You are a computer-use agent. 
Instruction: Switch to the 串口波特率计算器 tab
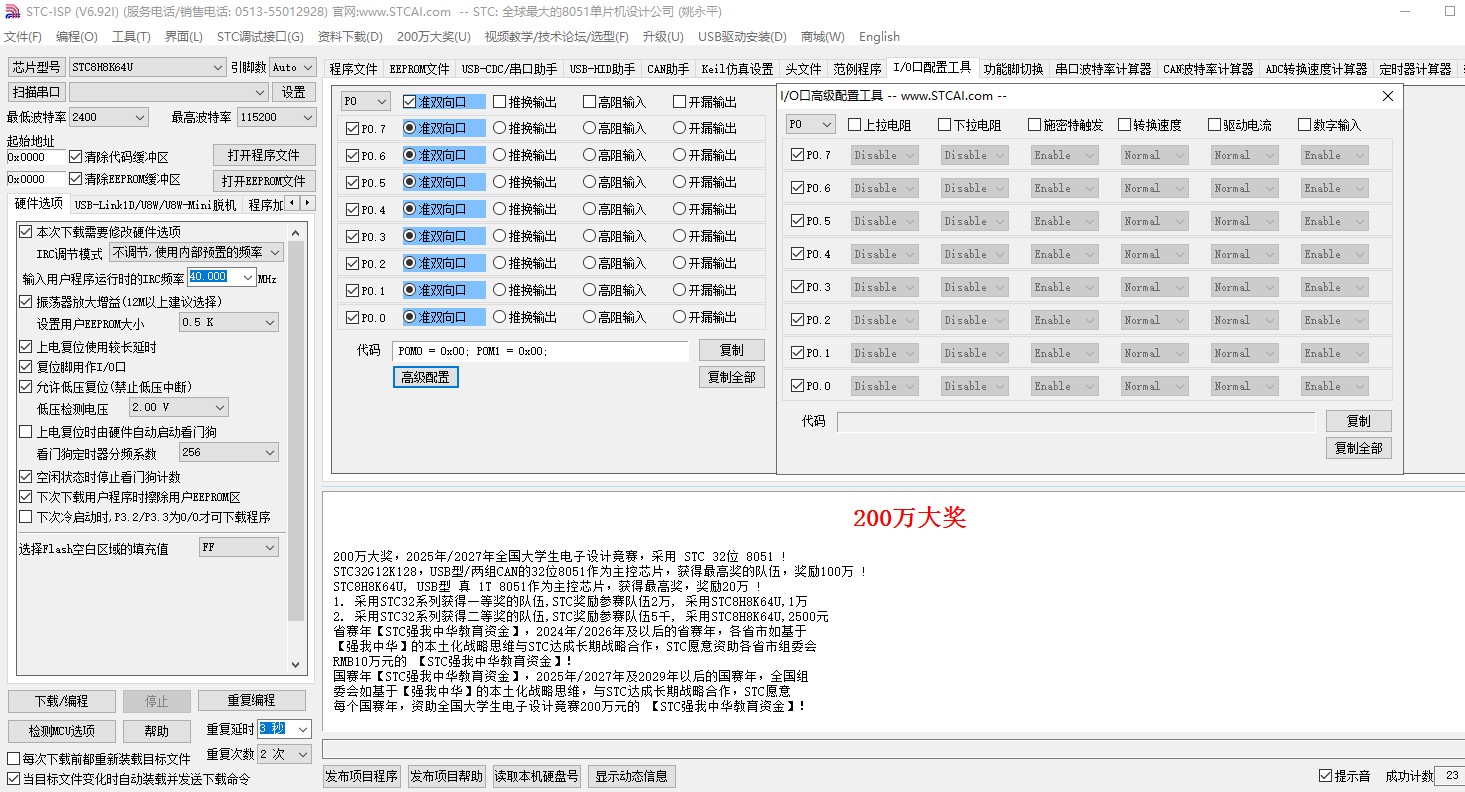[x=1103, y=69]
